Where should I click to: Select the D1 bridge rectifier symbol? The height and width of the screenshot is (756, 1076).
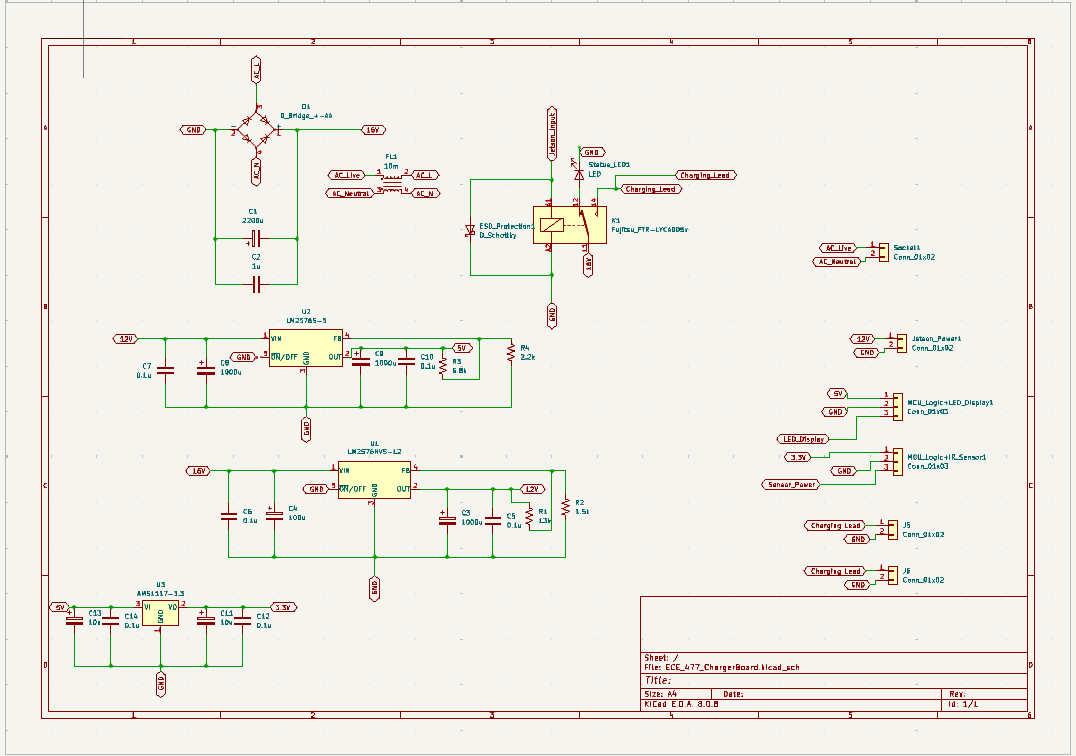(x=256, y=130)
